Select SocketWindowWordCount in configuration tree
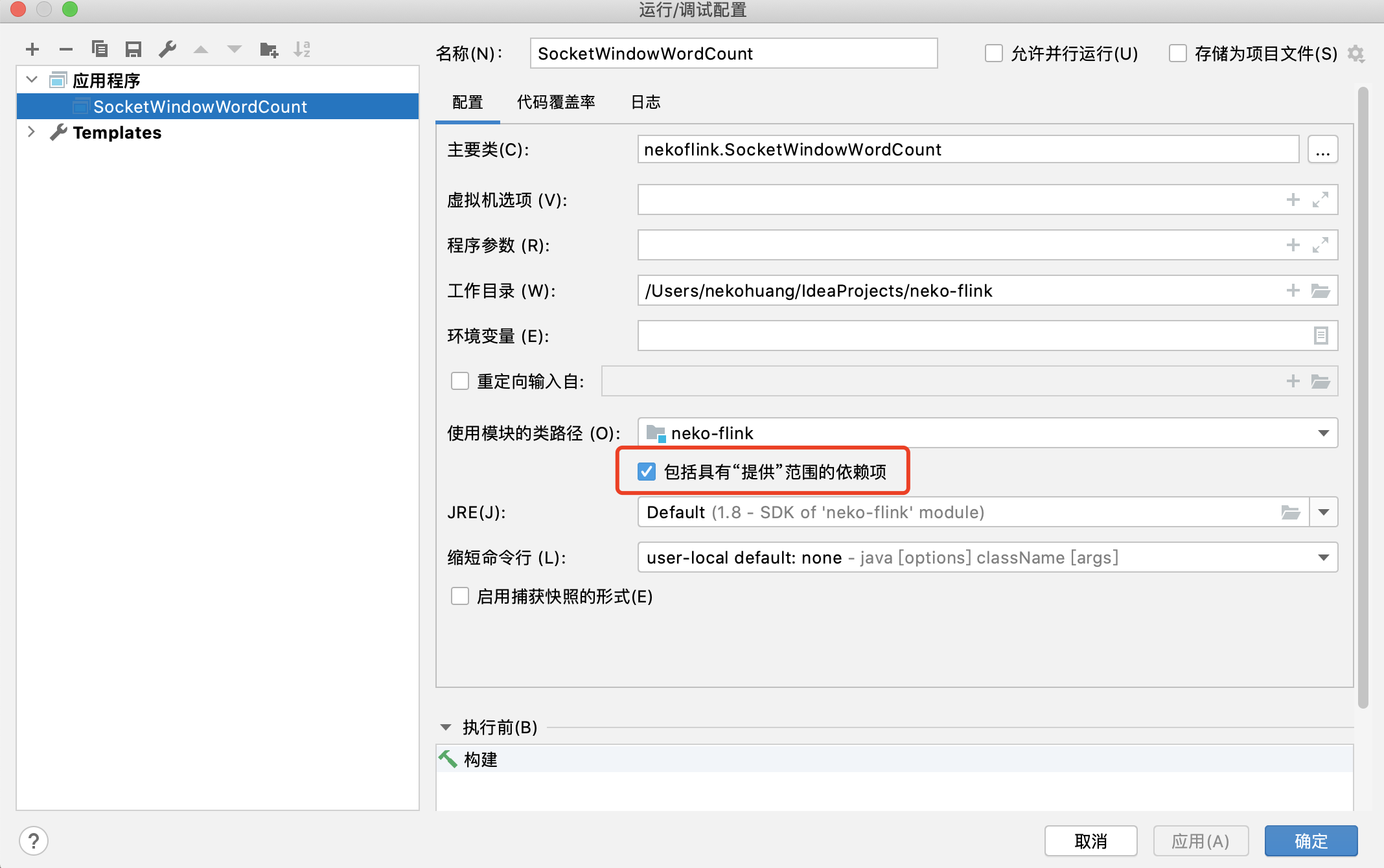This screenshot has width=1384, height=868. (x=218, y=106)
